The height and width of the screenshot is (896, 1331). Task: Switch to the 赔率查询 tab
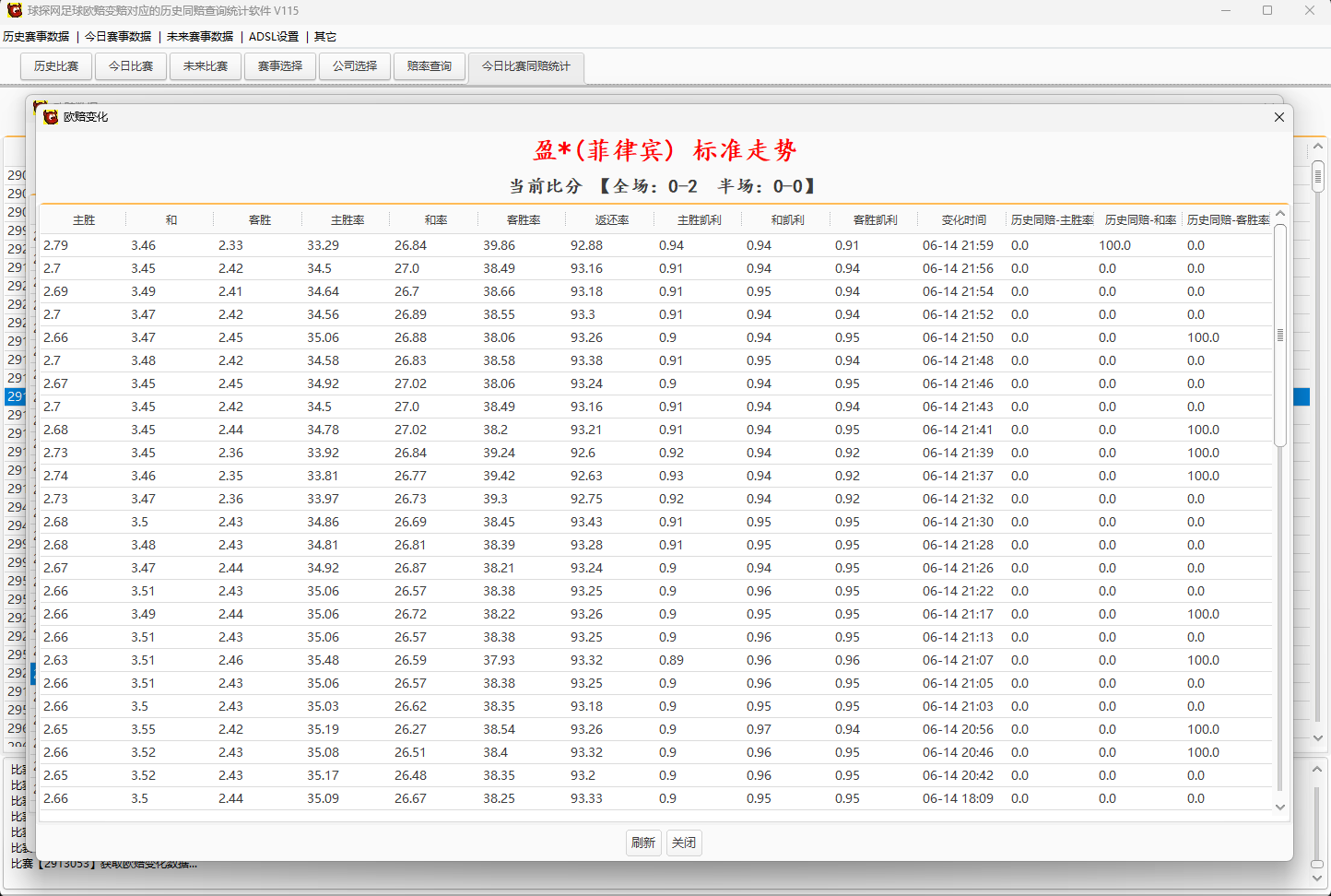[430, 66]
